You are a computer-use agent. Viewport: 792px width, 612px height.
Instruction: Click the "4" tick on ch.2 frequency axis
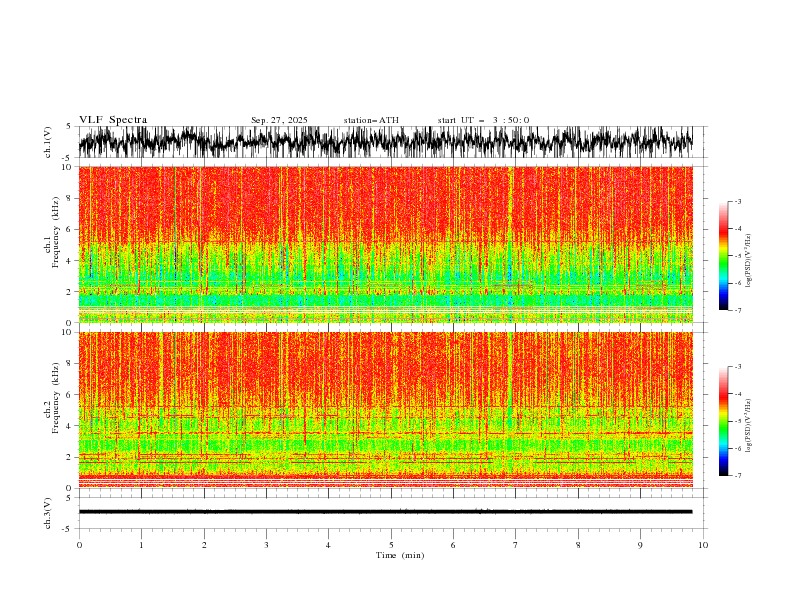click(x=69, y=426)
